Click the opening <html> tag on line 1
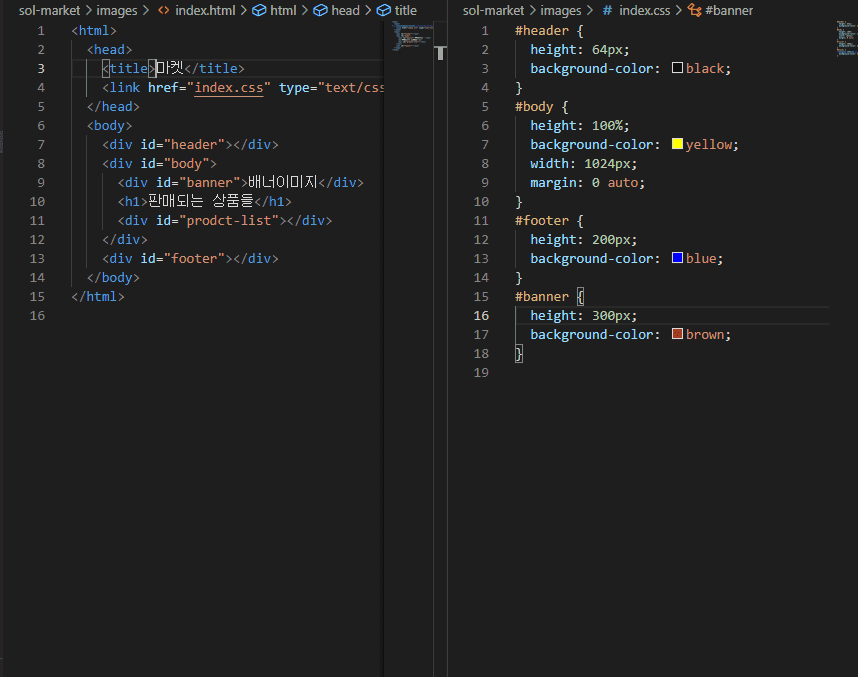 (x=94, y=31)
